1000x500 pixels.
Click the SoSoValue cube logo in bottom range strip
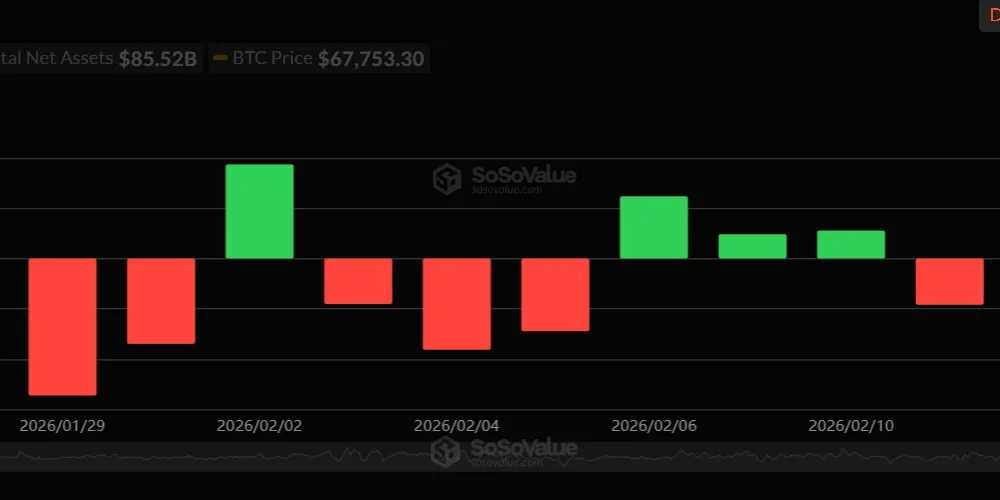pyautogui.click(x=446, y=451)
